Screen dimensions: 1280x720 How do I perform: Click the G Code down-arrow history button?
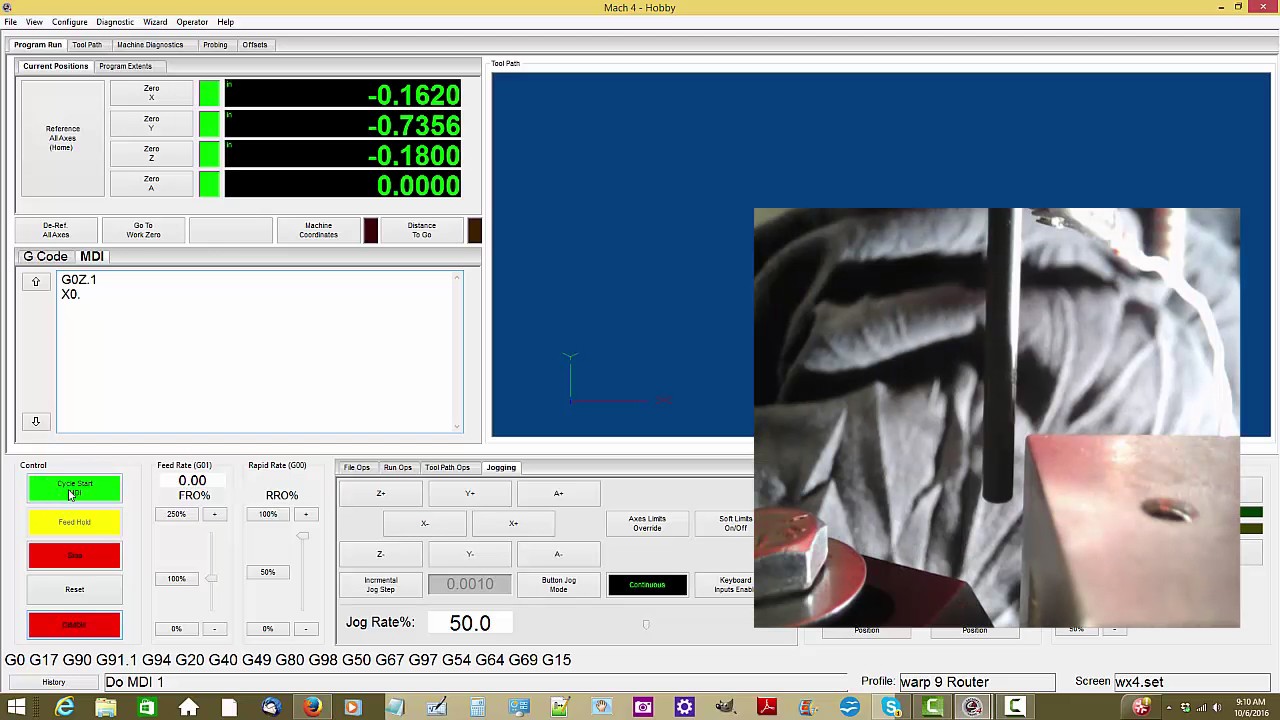36,421
